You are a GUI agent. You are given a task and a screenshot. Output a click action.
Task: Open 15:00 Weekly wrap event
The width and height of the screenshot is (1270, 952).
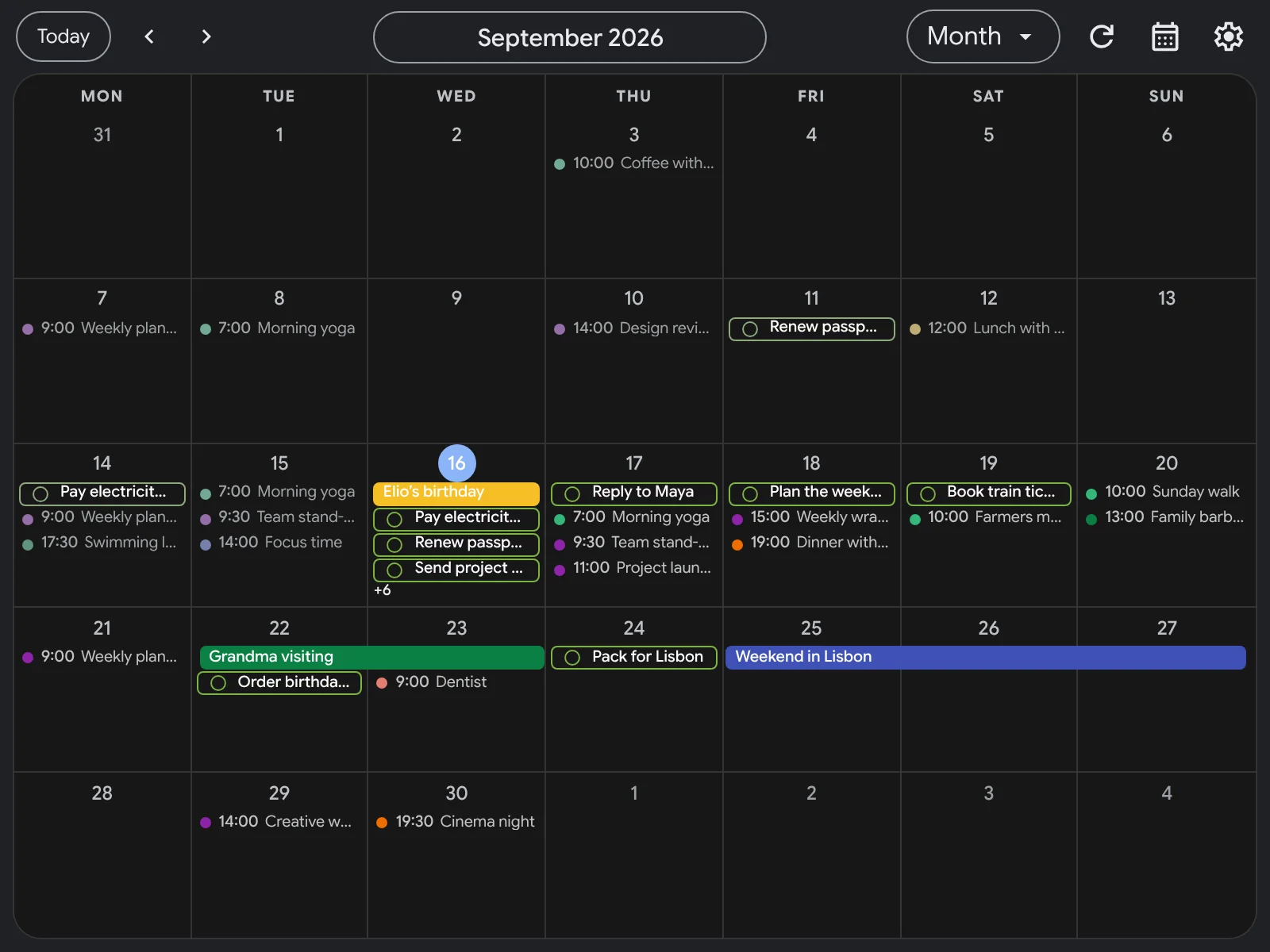coord(812,517)
